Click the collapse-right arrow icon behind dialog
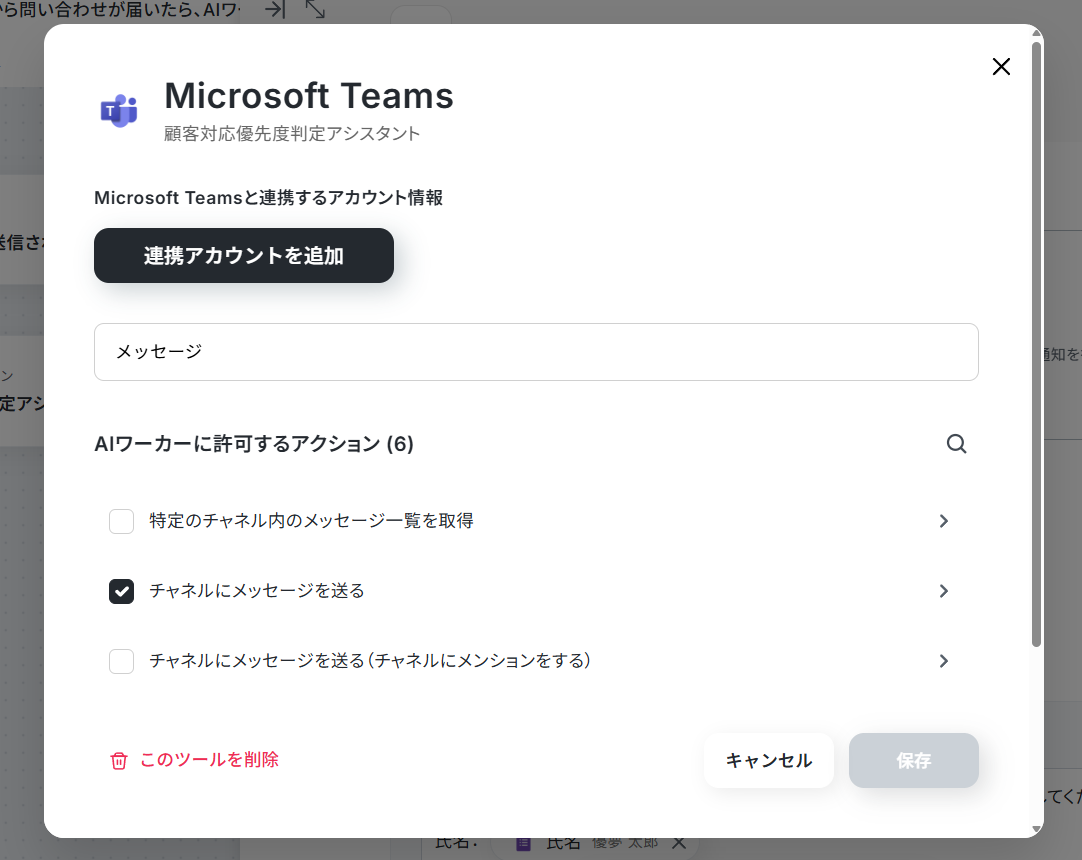 coord(275,9)
